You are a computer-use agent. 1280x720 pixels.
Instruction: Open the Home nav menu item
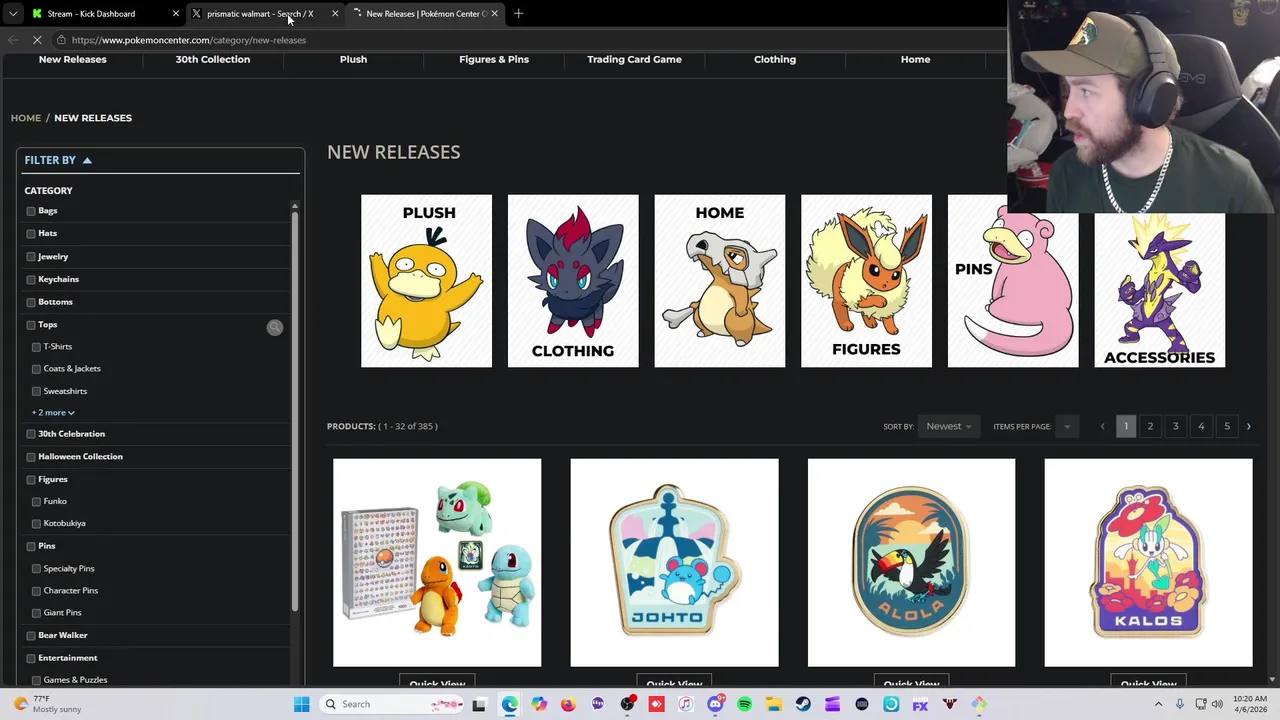(915, 59)
